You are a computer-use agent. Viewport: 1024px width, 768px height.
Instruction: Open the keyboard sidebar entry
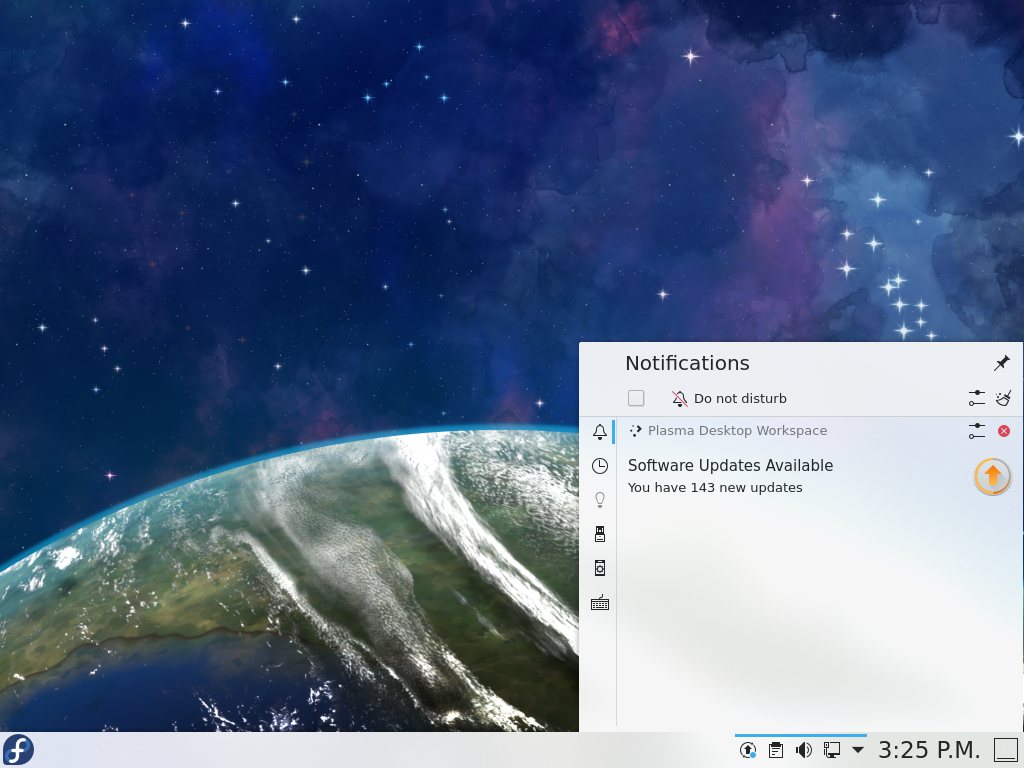coord(600,603)
